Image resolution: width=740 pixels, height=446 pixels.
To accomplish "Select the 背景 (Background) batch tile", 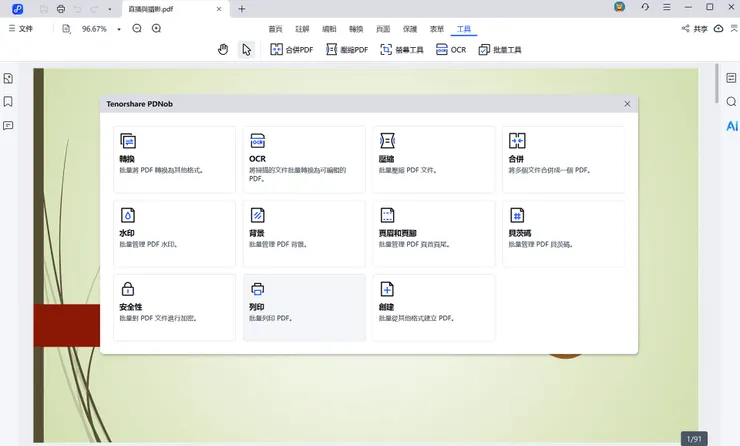I will pos(304,232).
